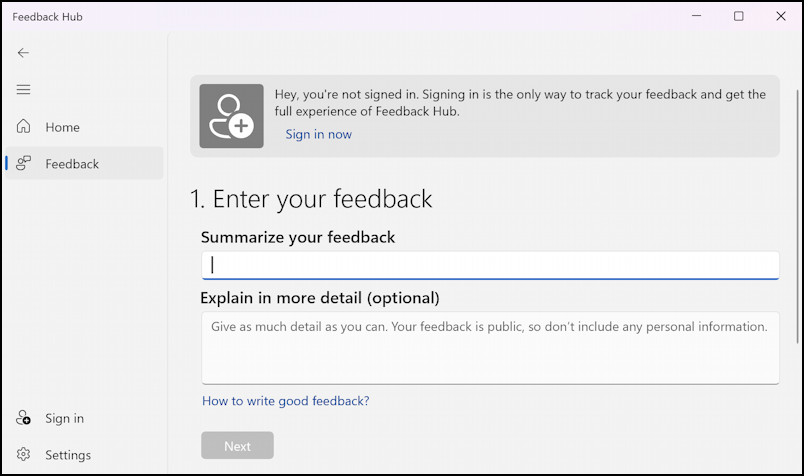Image resolution: width=804 pixels, height=476 pixels.
Task: Minimize the Feedback Hub window
Action: [x=696, y=16]
